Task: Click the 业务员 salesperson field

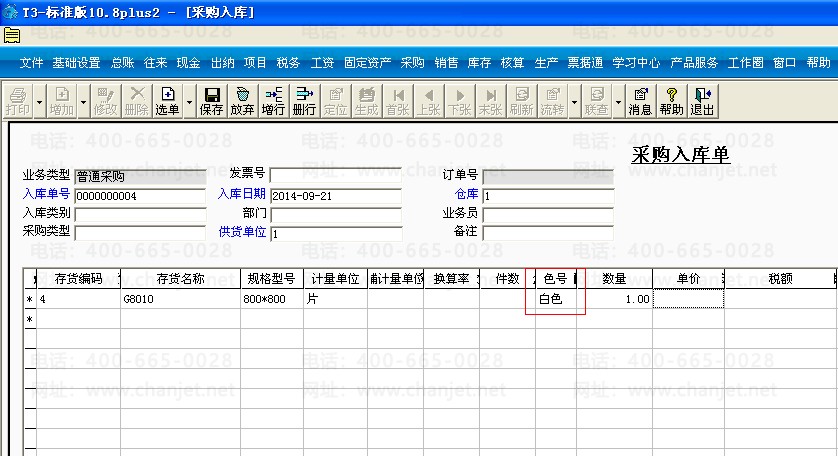Action: [548, 215]
